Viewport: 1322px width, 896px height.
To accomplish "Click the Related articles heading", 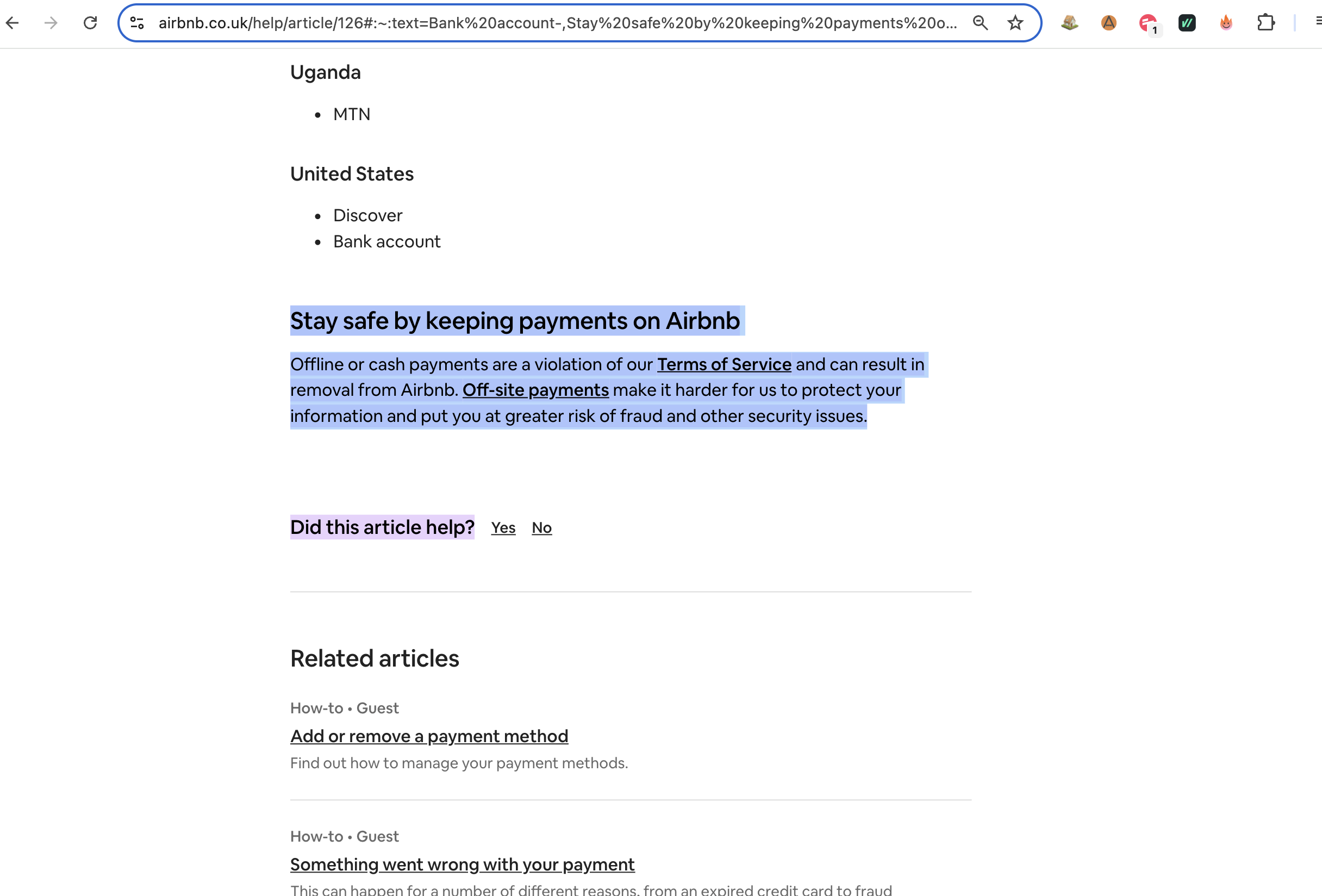I will [x=375, y=659].
